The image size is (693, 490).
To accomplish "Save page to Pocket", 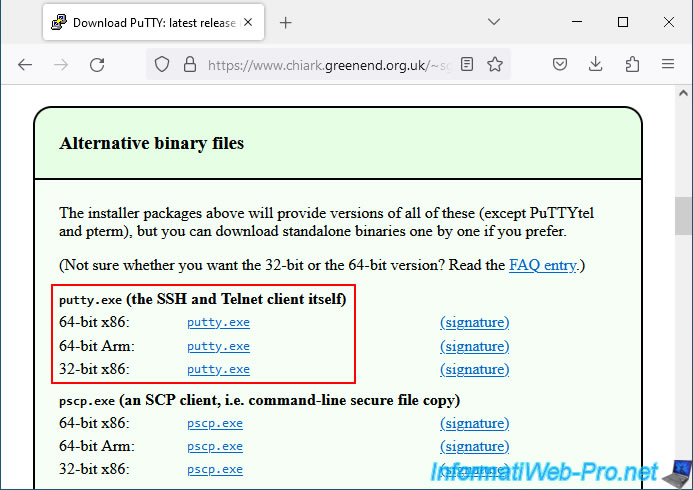I will (x=560, y=65).
